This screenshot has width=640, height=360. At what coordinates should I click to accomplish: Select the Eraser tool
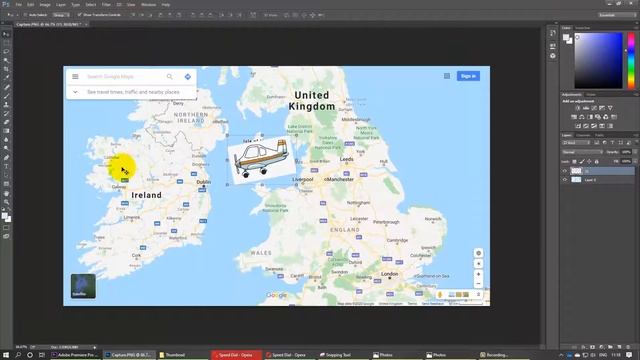point(6,122)
